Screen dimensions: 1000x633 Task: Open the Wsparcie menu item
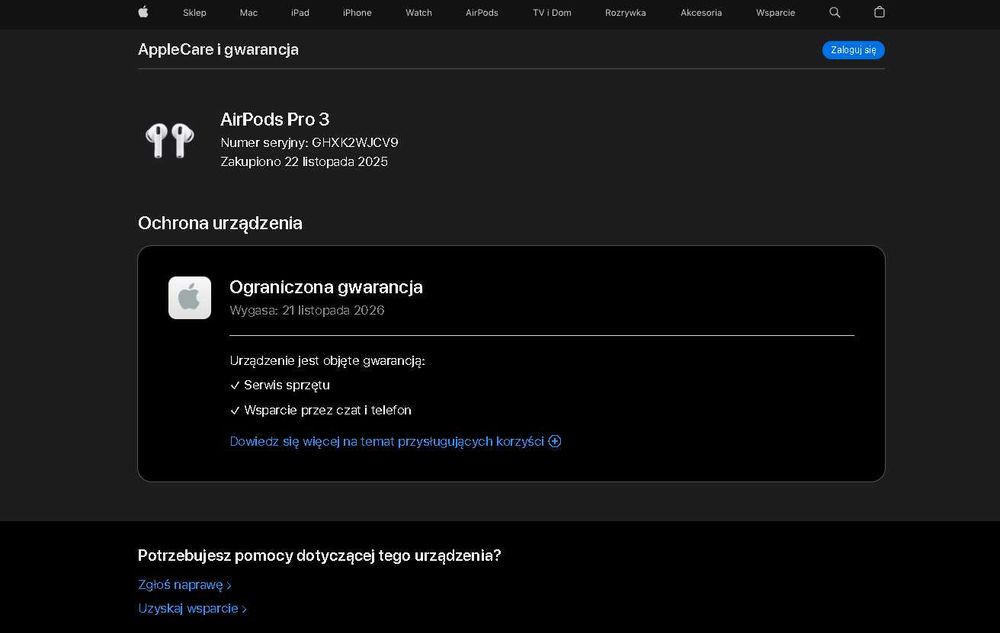tap(776, 13)
